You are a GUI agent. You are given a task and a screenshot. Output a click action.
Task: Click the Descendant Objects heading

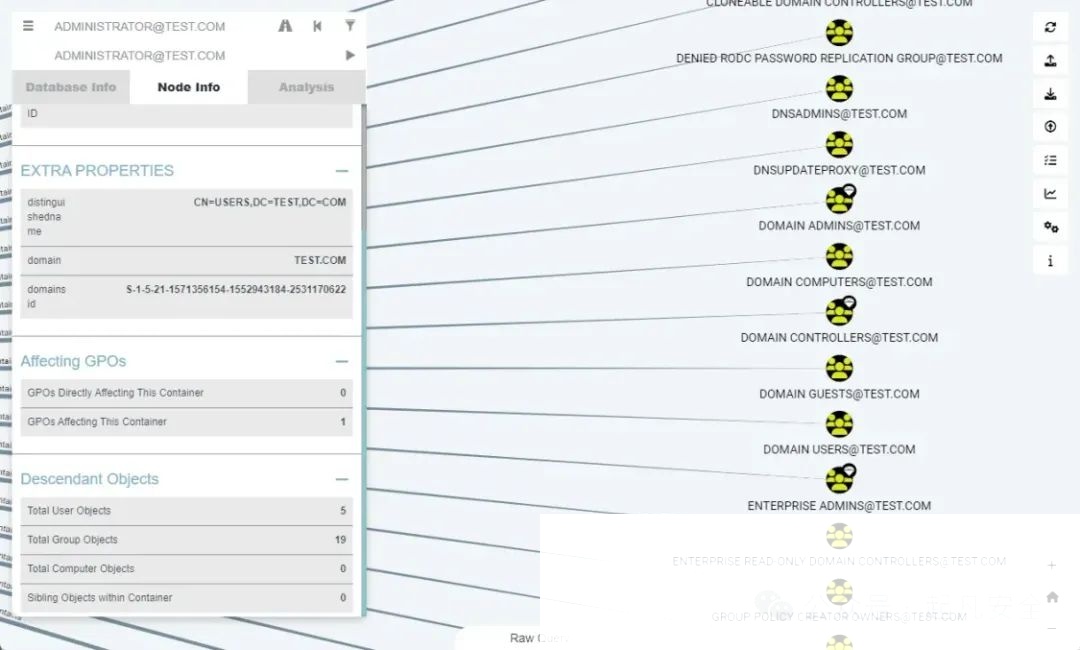[90, 479]
